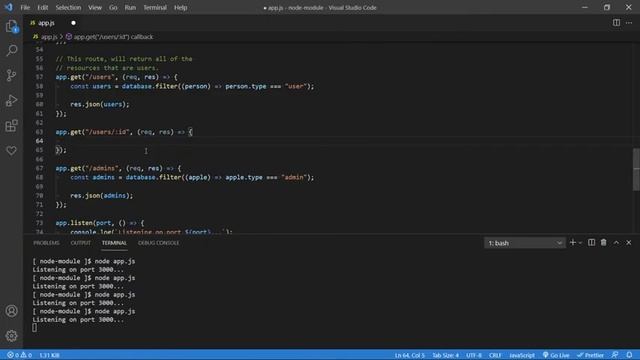Click the heart icon in activity bar
This screenshot has width=640, height=360.
coord(11,151)
